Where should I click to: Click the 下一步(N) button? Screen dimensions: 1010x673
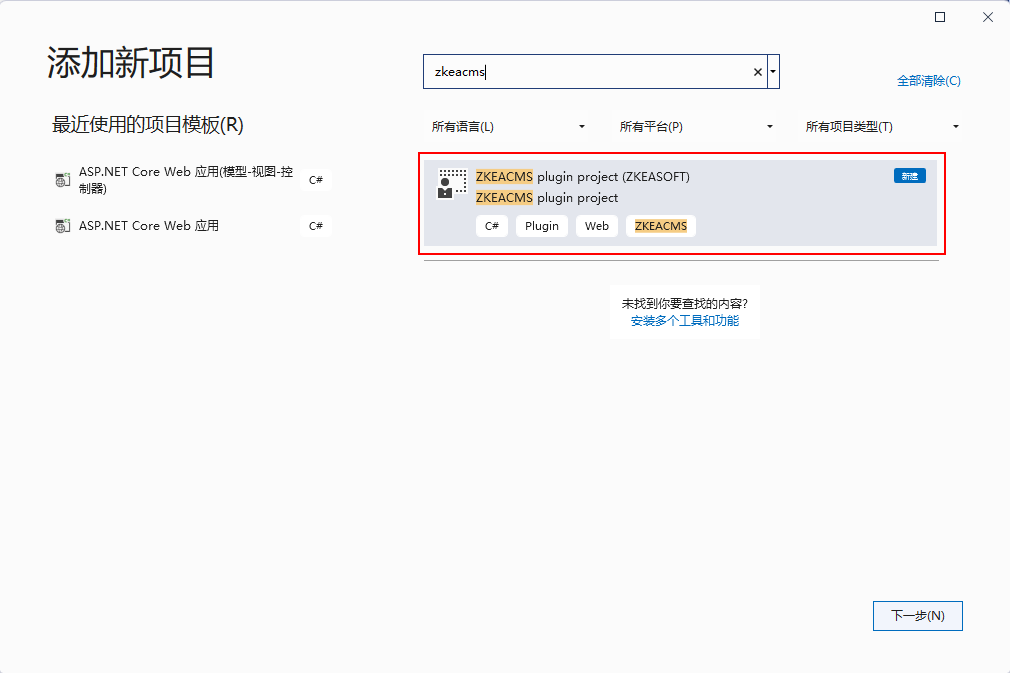[917, 616]
